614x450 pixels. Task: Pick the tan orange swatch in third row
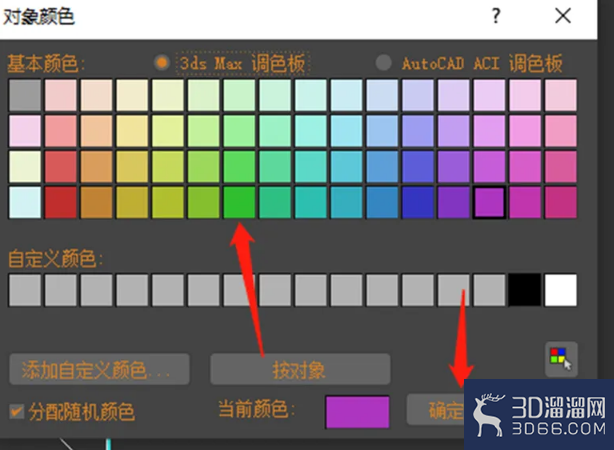(x=96, y=166)
